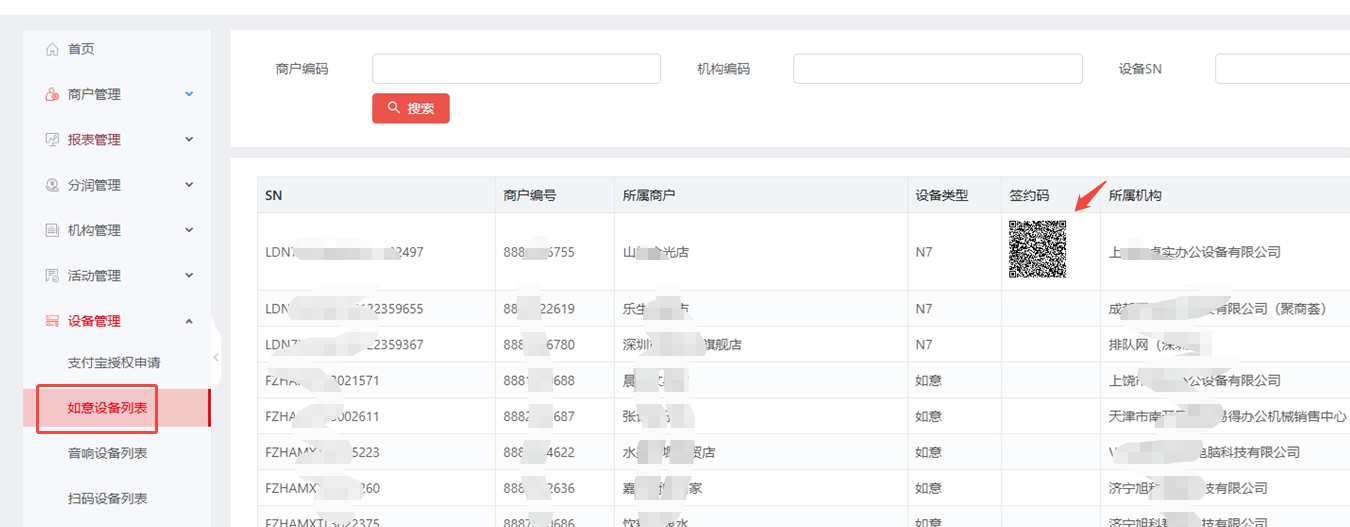Viewport: 1350px width, 527px height.
Task: Click the home icon beside 首页
Action: pos(52,49)
